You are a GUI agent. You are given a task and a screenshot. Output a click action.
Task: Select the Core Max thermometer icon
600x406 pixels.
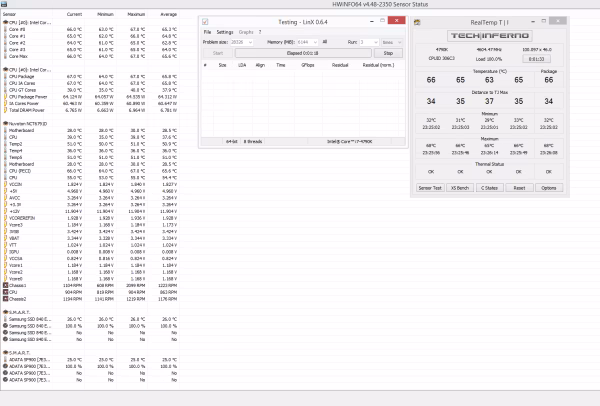tap(5, 56)
